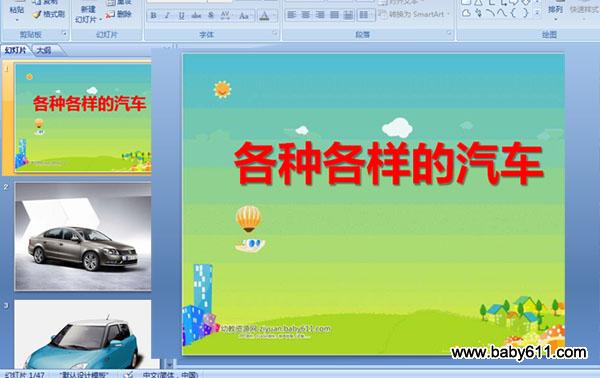Select slide 3 thumbnail with blue car
The image size is (600, 378).
click(x=83, y=335)
